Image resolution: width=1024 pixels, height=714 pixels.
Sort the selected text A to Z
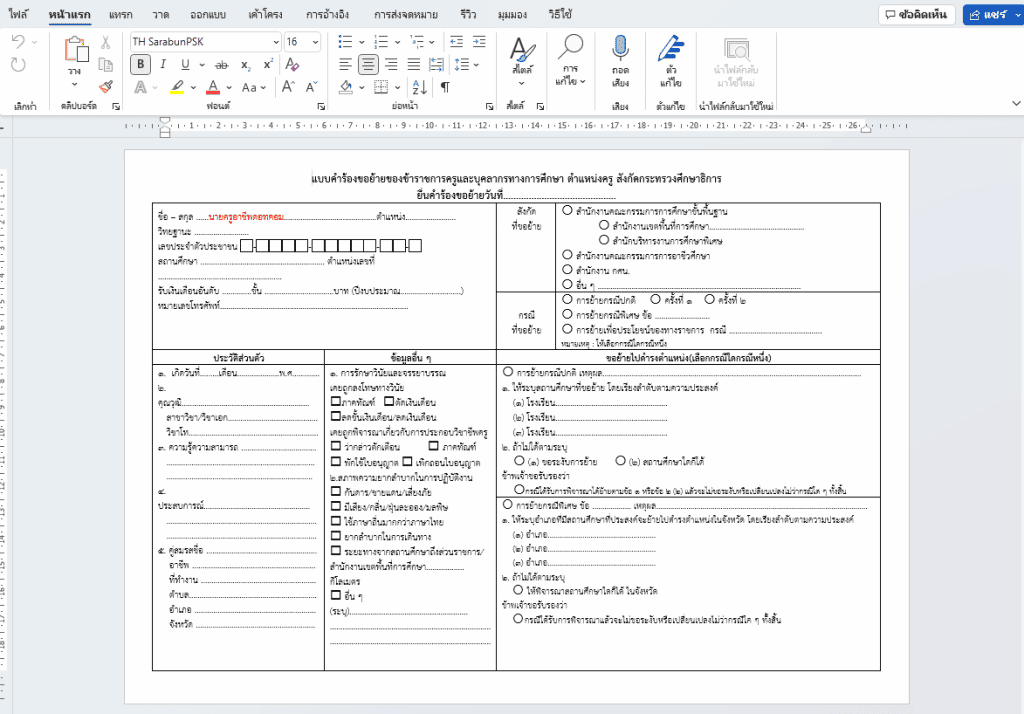click(x=420, y=87)
